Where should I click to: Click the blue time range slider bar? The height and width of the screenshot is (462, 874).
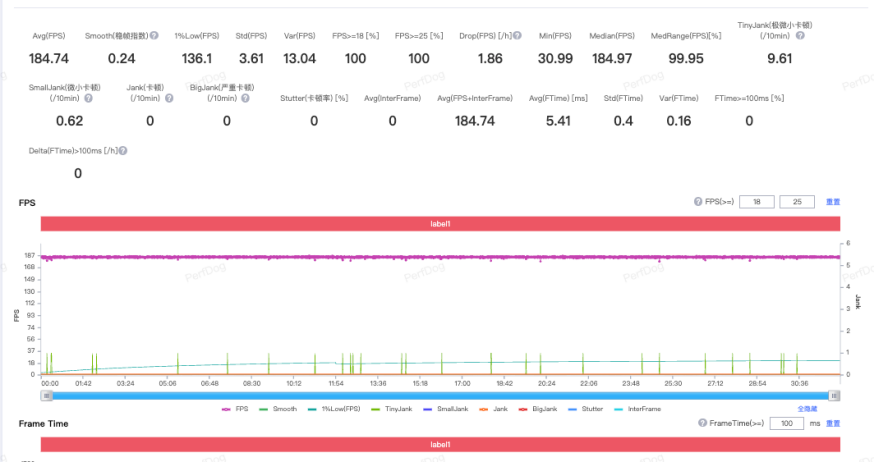click(x=440, y=396)
